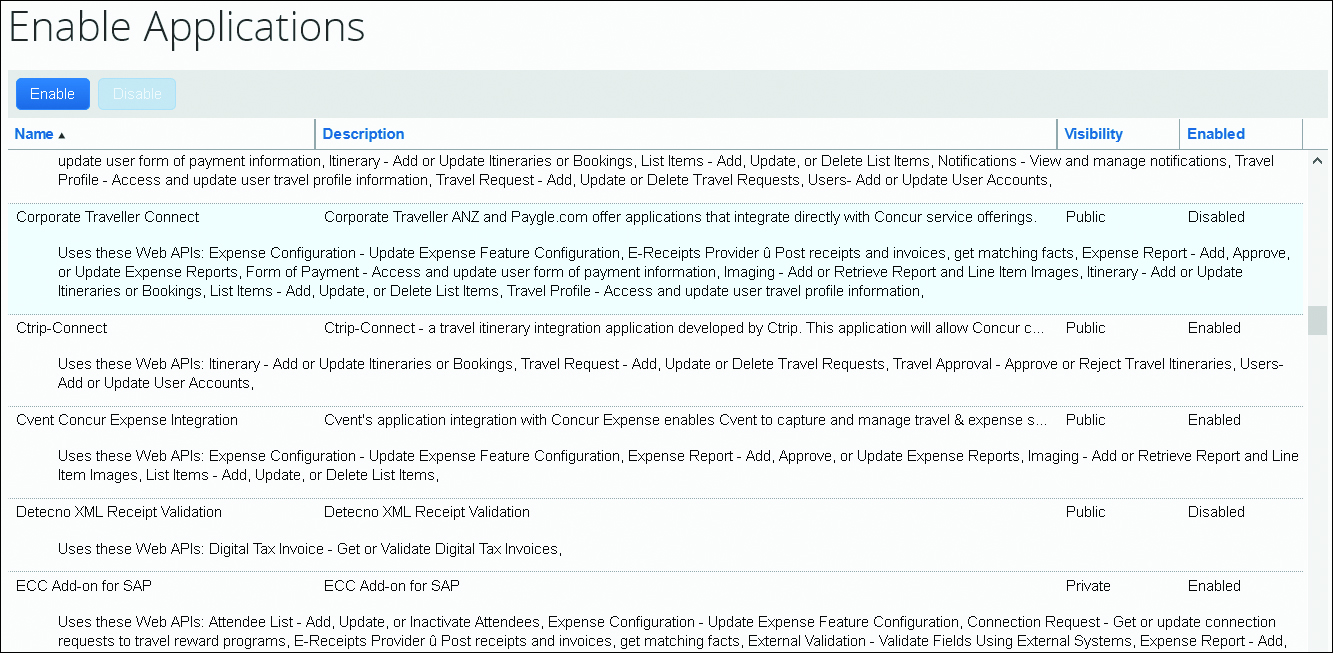
Task: Click the vertical scrollbar thumb
Action: pos(1317,321)
